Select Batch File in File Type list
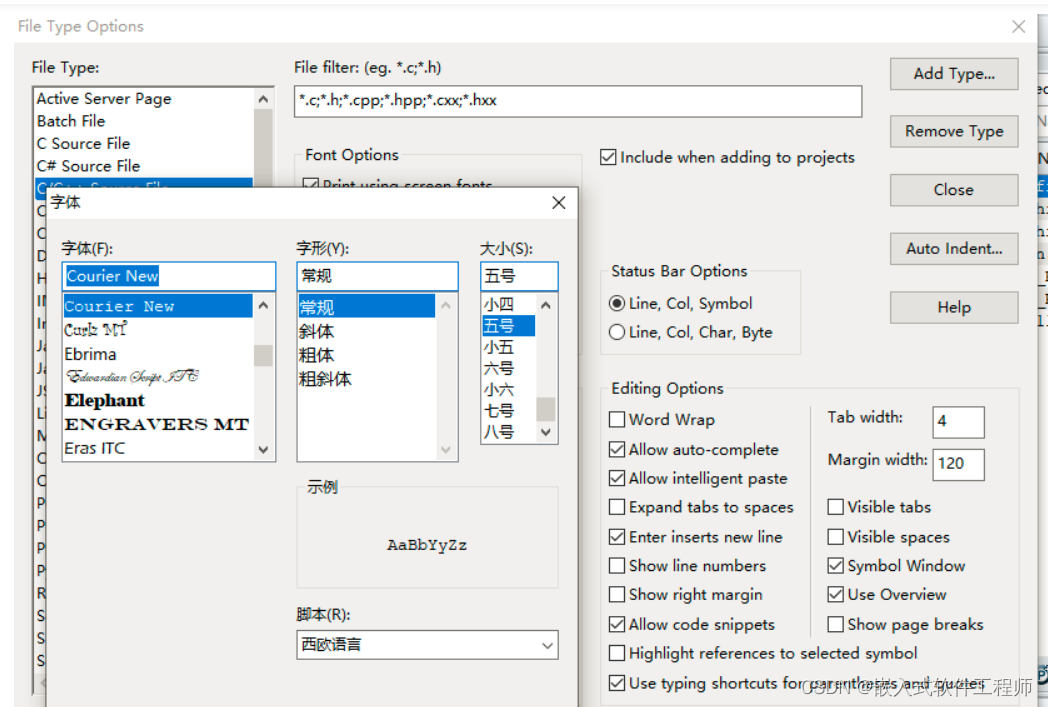Image resolution: width=1048 pixels, height=707 pixels. coord(144,121)
